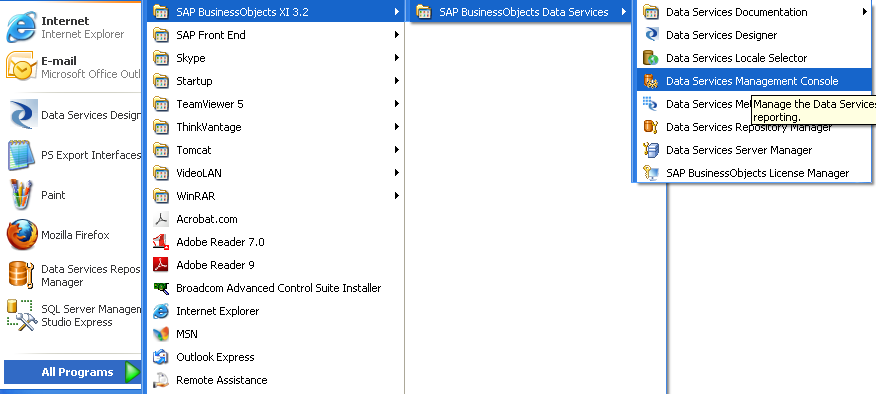Viewport: 876px width, 394px height.
Task: Click the Paint icon in pinned programs
Action: pos(22,194)
